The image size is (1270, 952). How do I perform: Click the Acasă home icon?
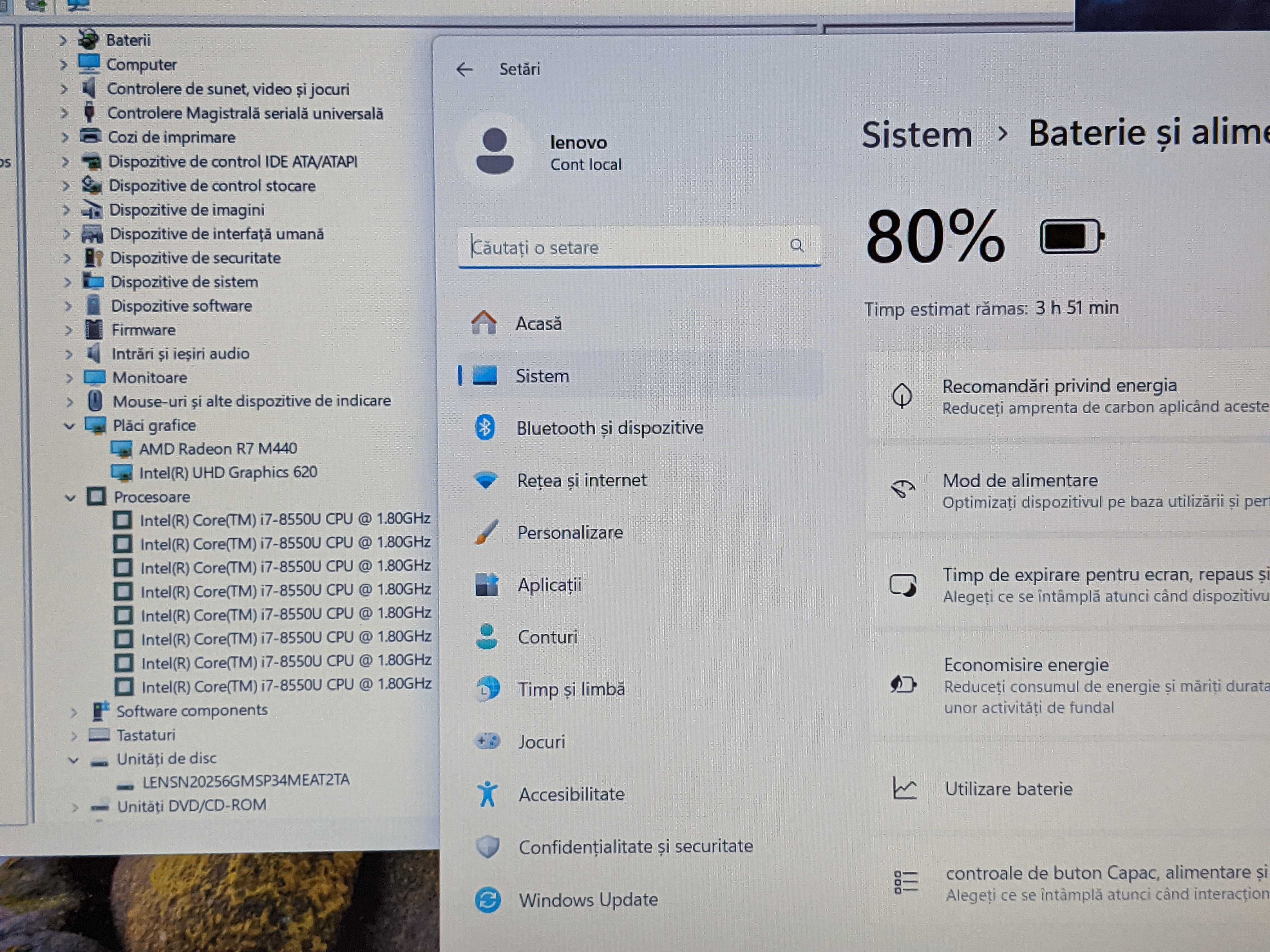pyautogui.click(x=484, y=322)
